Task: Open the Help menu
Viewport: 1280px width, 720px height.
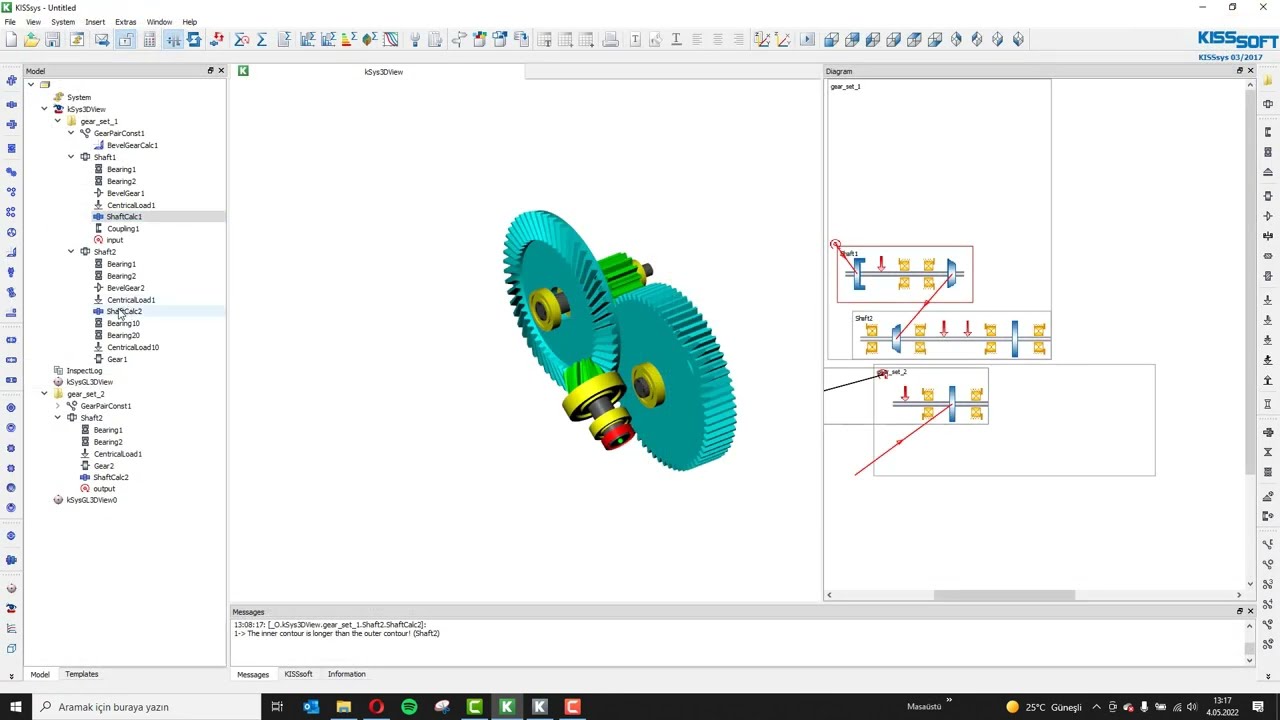Action: [190, 22]
